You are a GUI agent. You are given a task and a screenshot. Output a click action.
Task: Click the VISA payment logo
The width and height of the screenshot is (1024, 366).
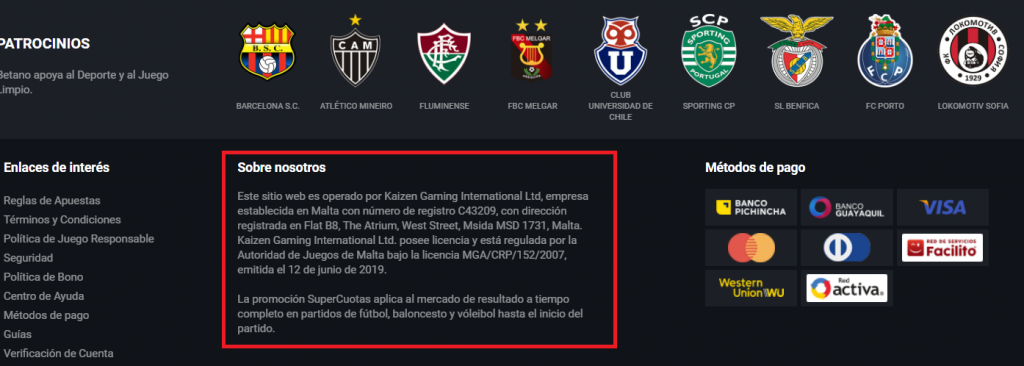point(942,208)
